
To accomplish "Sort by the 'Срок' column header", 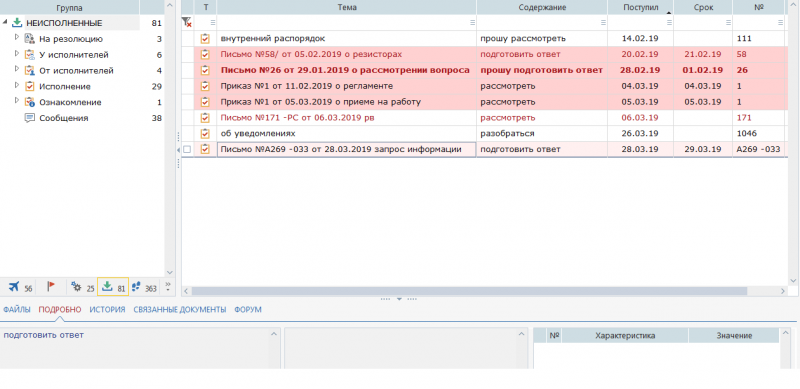I will coord(703,7).
